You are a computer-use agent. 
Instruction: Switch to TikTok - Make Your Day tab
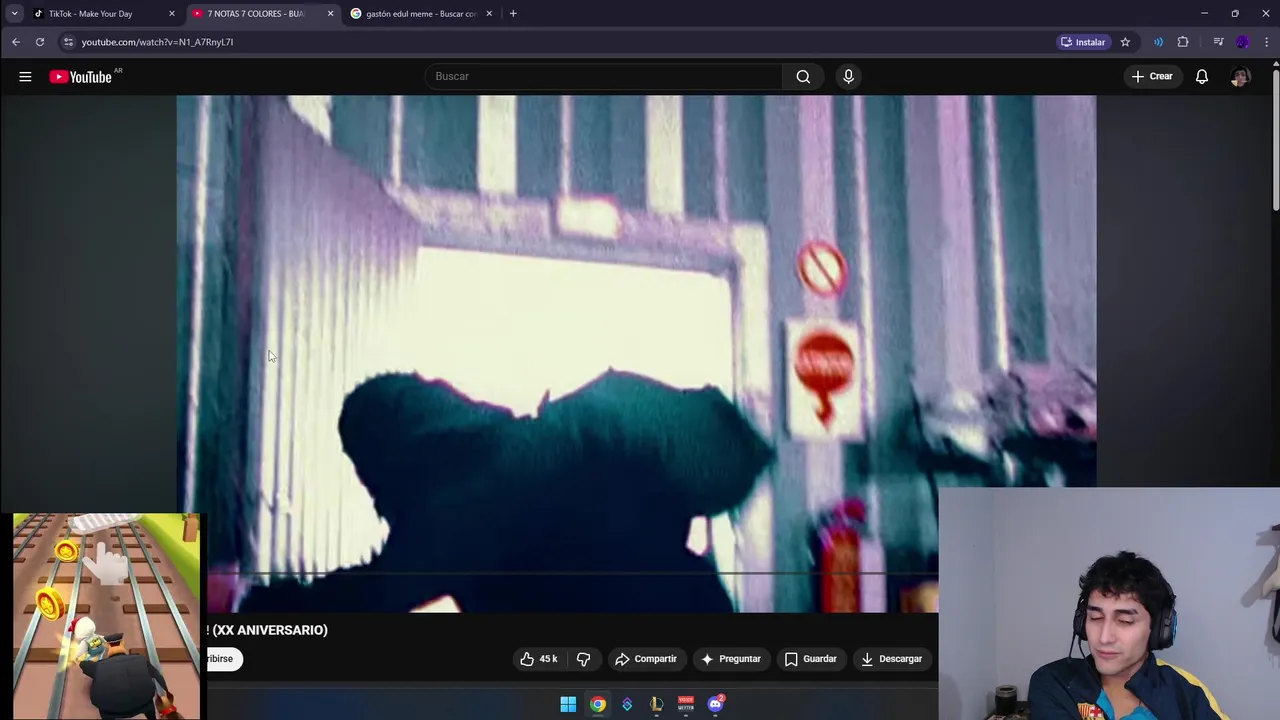click(x=105, y=14)
